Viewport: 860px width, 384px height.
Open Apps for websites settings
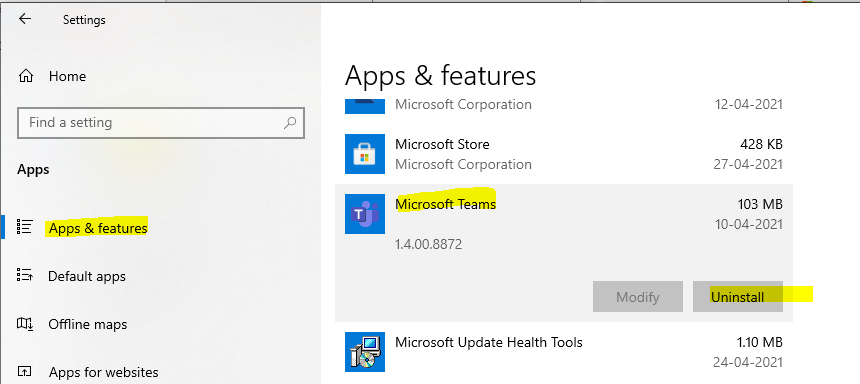click(x=103, y=372)
